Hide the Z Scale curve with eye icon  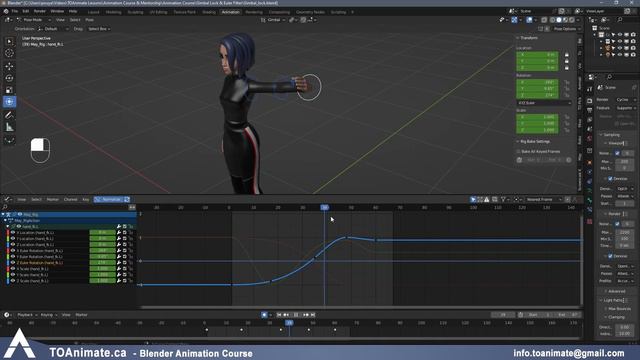[13, 281]
